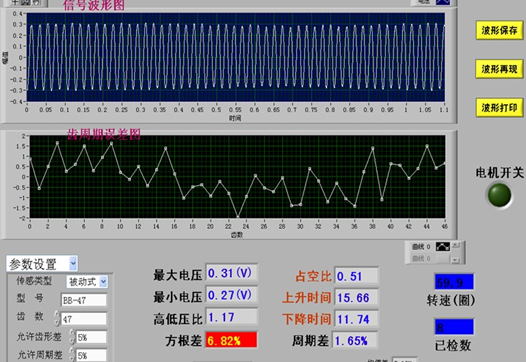Click the 允许周期差 5% value field
This screenshot has height=362, width=526.
pos(91,355)
